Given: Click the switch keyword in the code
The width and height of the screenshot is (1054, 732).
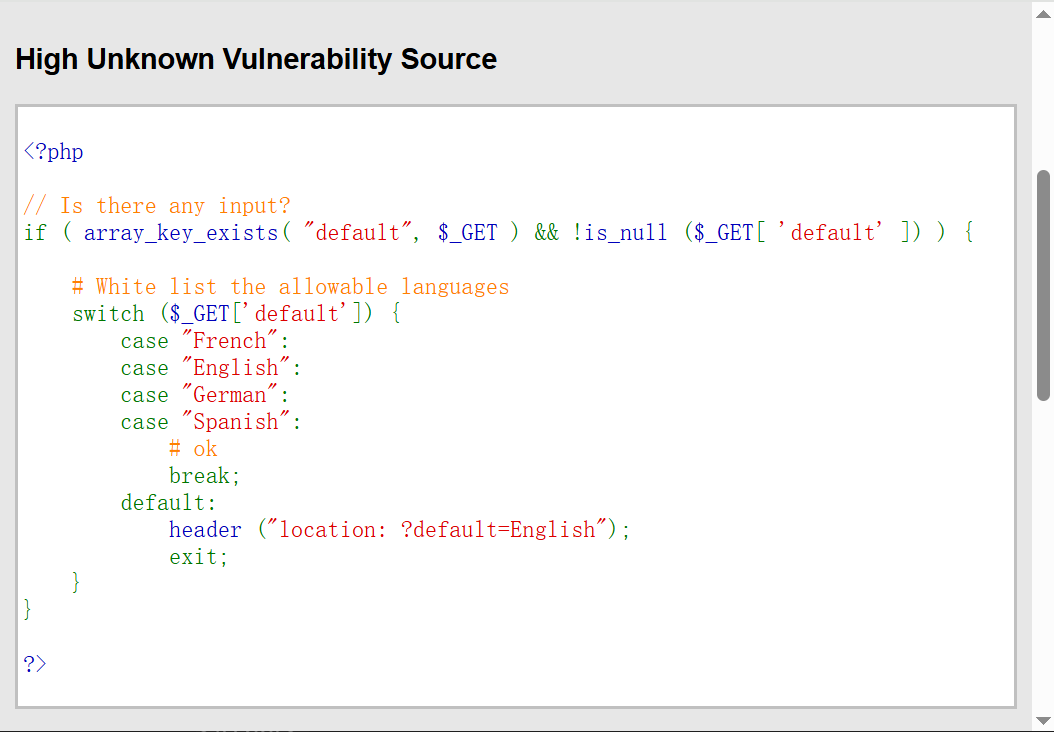Looking at the screenshot, I should pyautogui.click(x=108, y=314).
